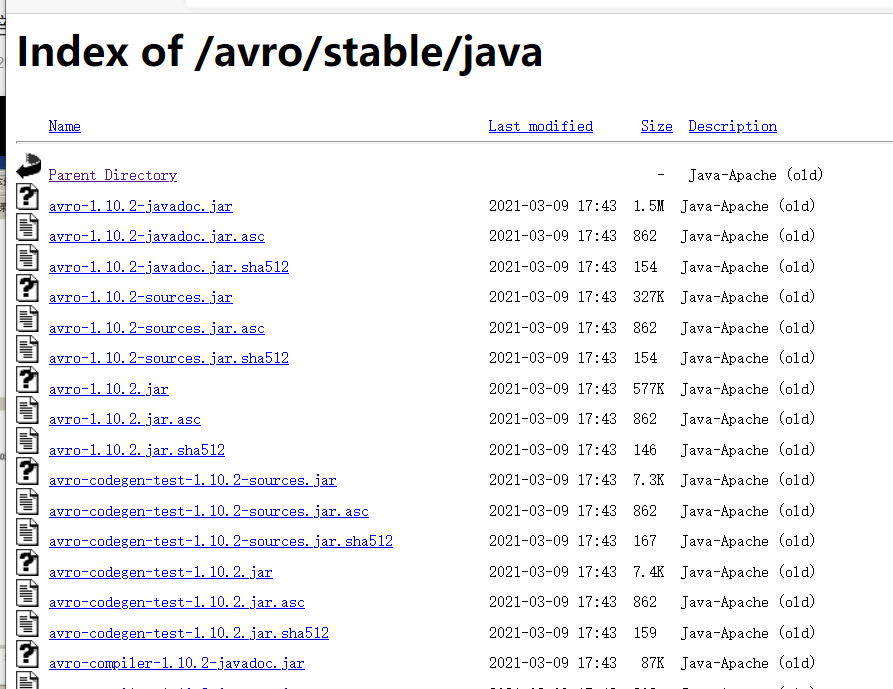Click the 7.4K size of avro-codegen-test-1.10.2.jar
Screen dimensions: 893x689
[x=649, y=571]
